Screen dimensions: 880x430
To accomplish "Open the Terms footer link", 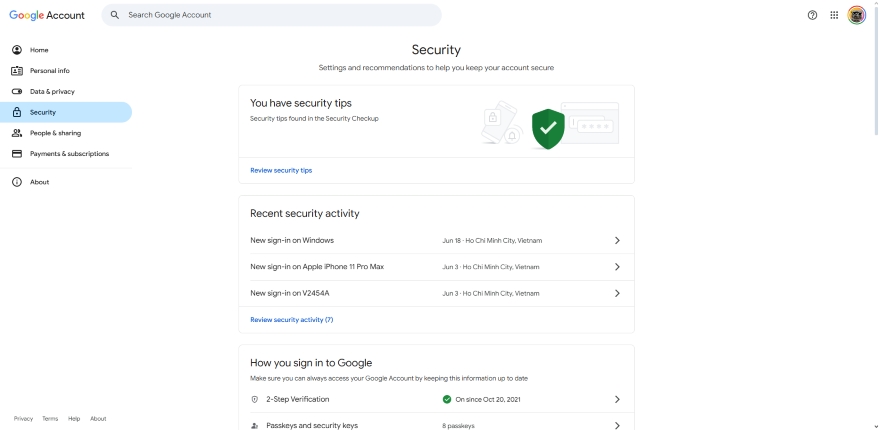I will coord(50,419).
